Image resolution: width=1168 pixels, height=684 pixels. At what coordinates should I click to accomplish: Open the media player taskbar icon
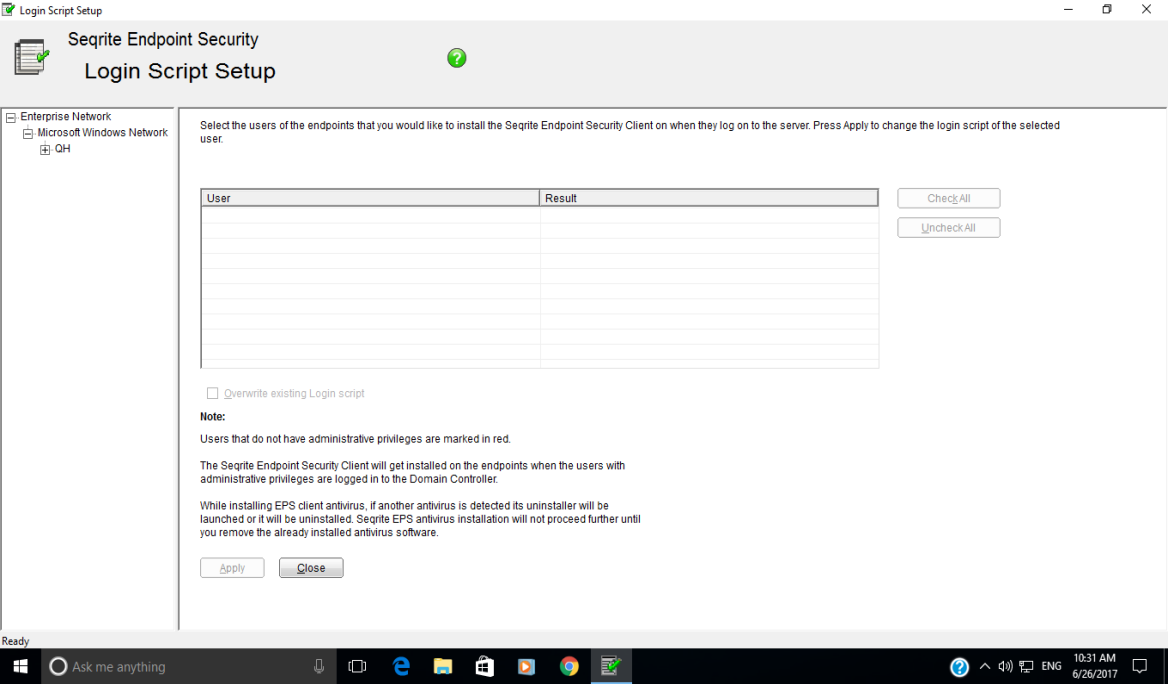[x=527, y=666]
